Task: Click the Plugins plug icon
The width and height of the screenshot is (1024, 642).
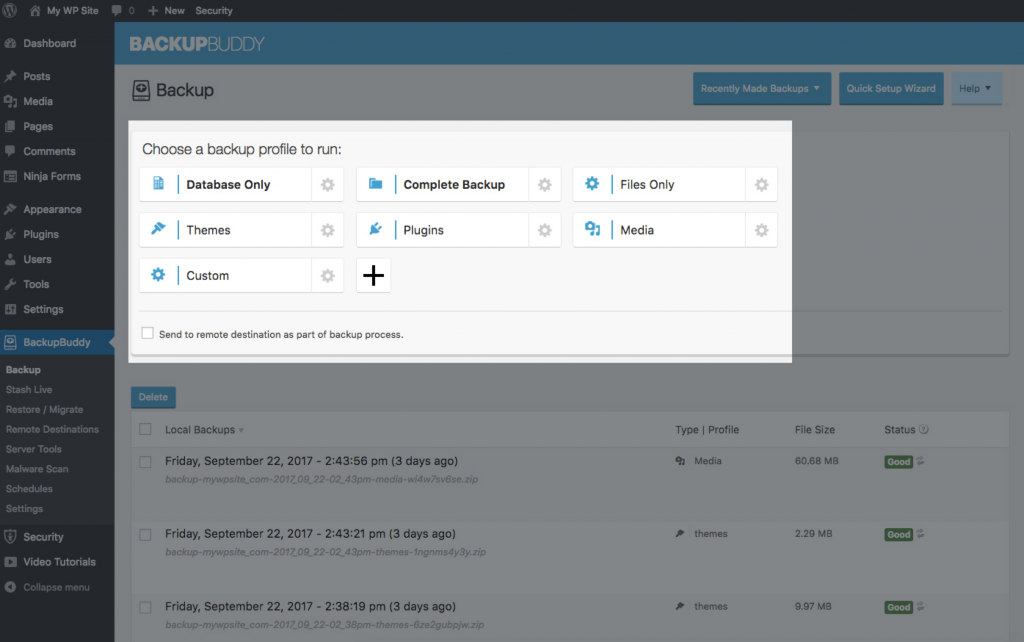Action: (x=376, y=229)
